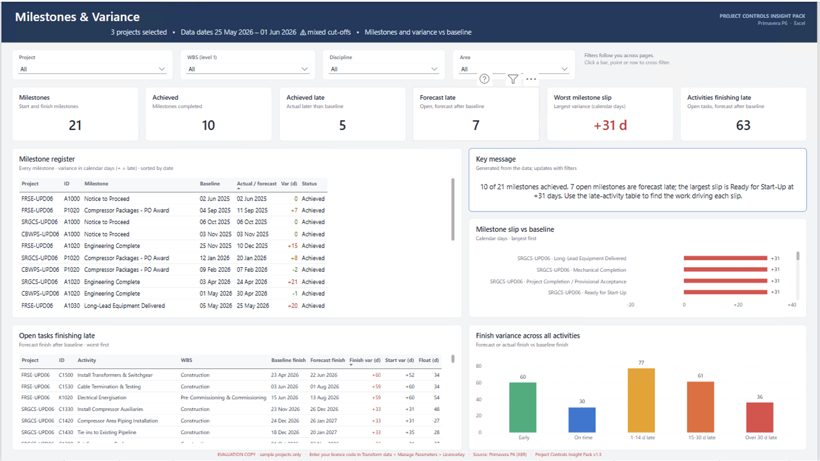Click the yellow 1-14 d late bar
The image size is (820, 461).
(641, 400)
